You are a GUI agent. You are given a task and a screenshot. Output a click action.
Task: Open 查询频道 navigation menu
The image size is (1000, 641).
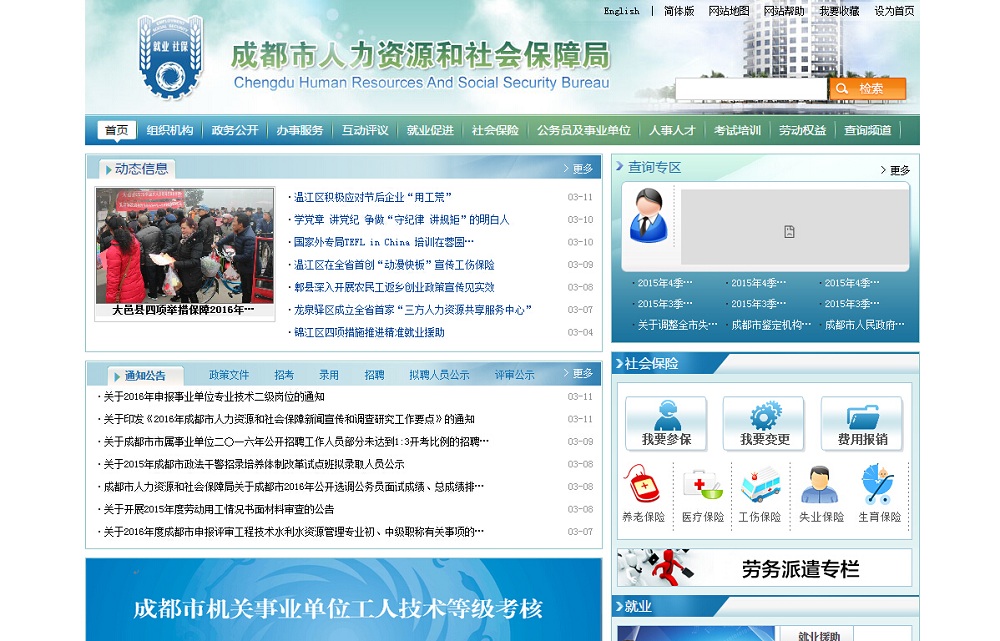tap(867, 130)
